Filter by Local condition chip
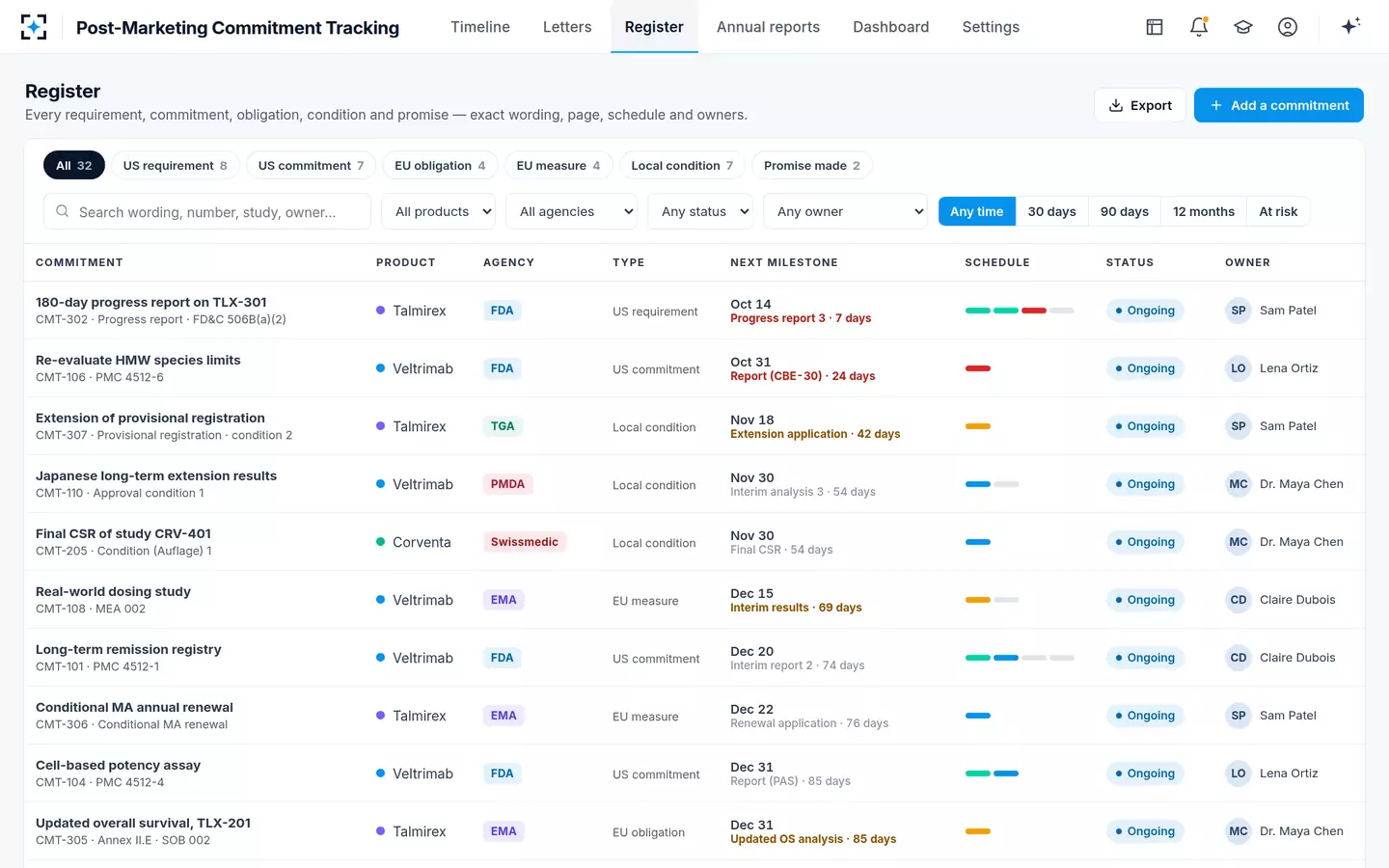 (x=682, y=165)
